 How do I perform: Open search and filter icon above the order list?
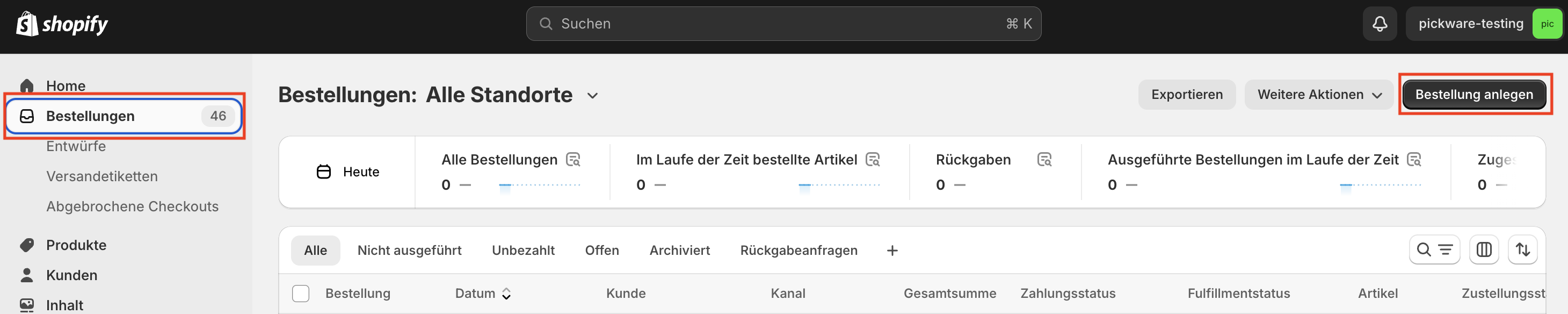click(1435, 249)
